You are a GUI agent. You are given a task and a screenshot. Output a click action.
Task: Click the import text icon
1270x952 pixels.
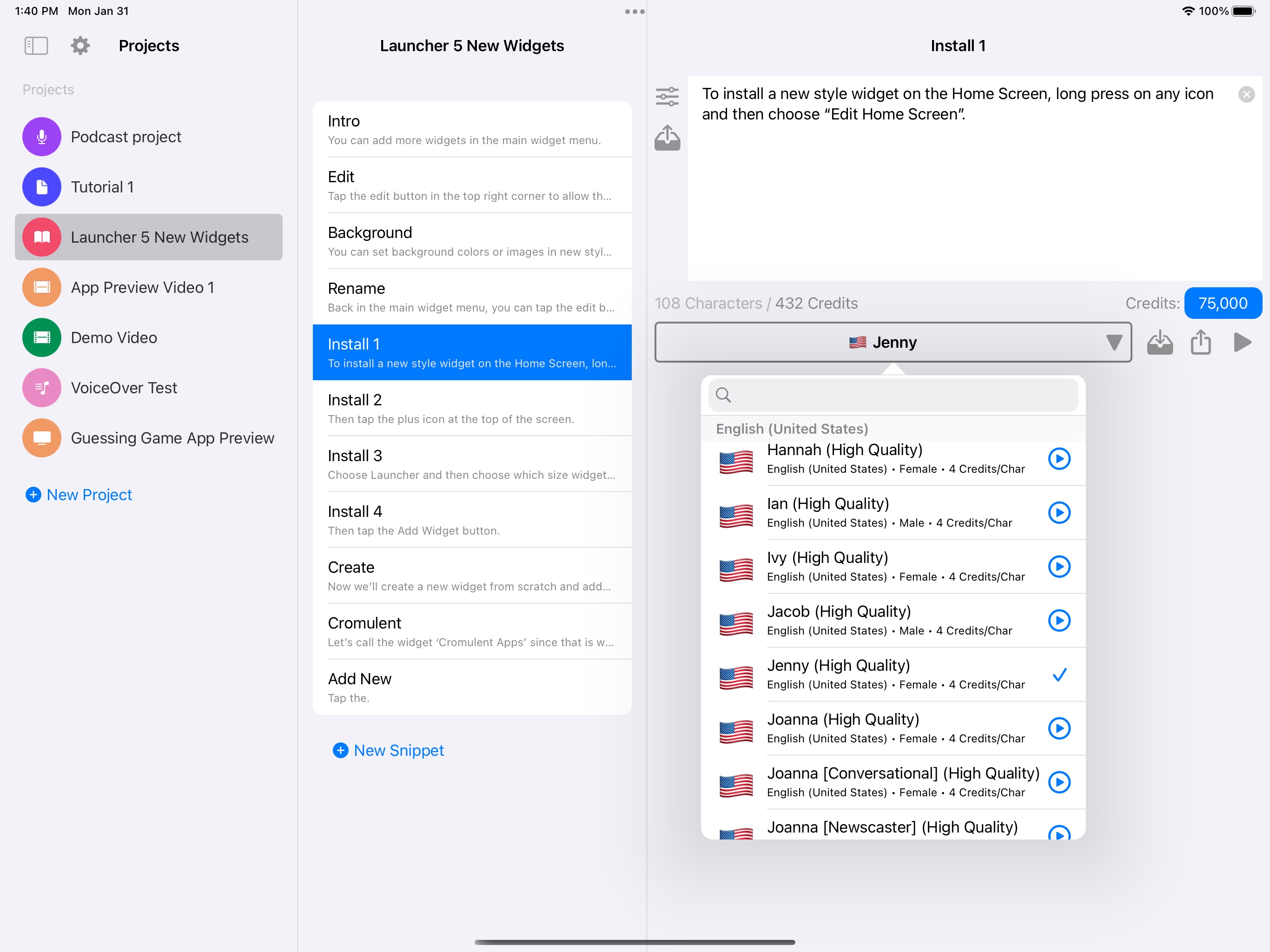coord(667,138)
